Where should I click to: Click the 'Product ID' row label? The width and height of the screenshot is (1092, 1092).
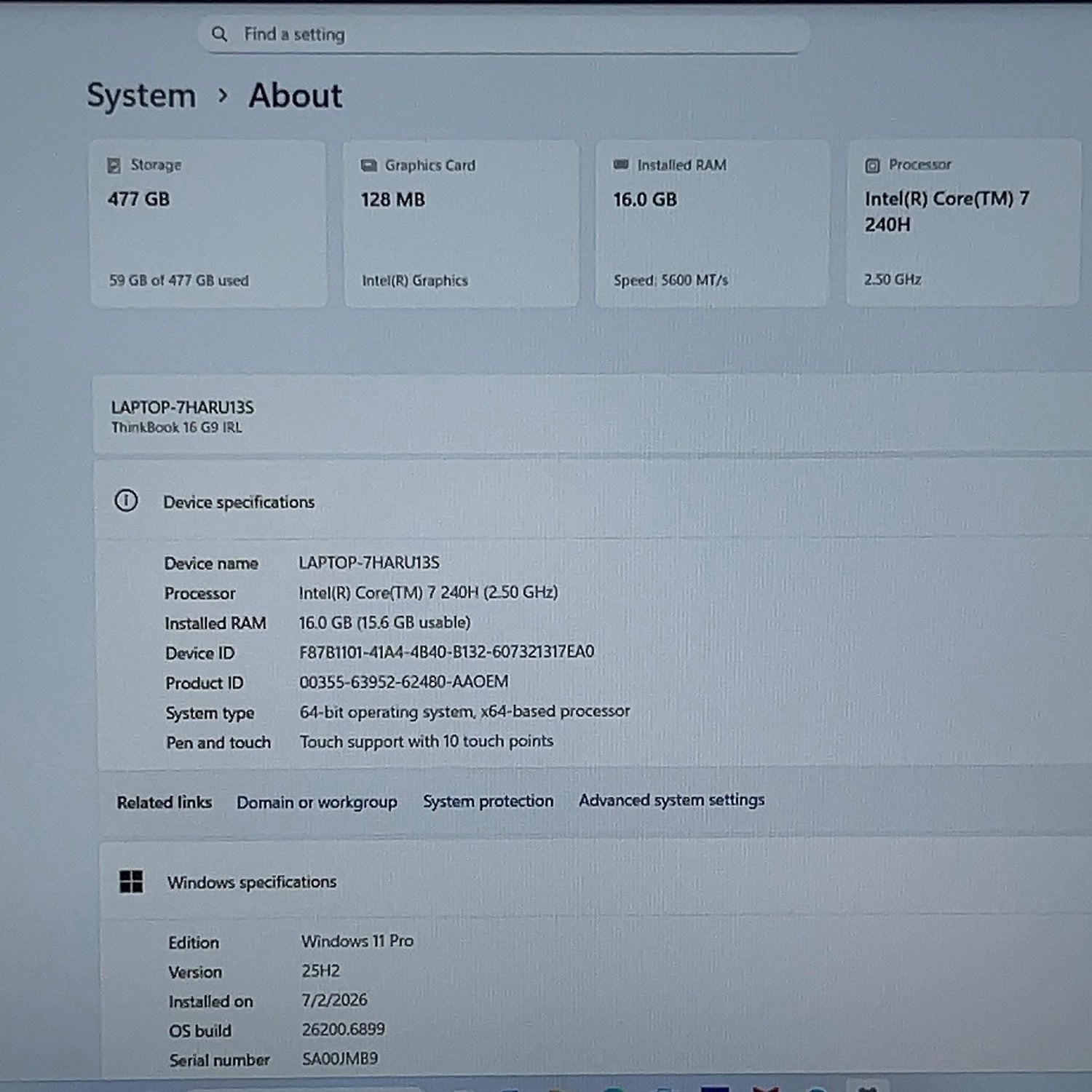click(x=205, y=683)
